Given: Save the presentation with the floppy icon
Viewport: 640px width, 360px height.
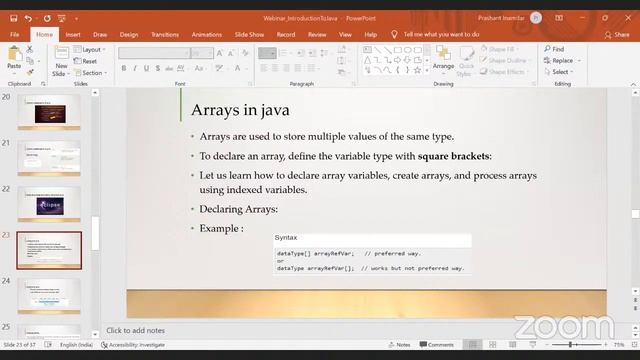Looking at the screenshot, I should 13,18.
